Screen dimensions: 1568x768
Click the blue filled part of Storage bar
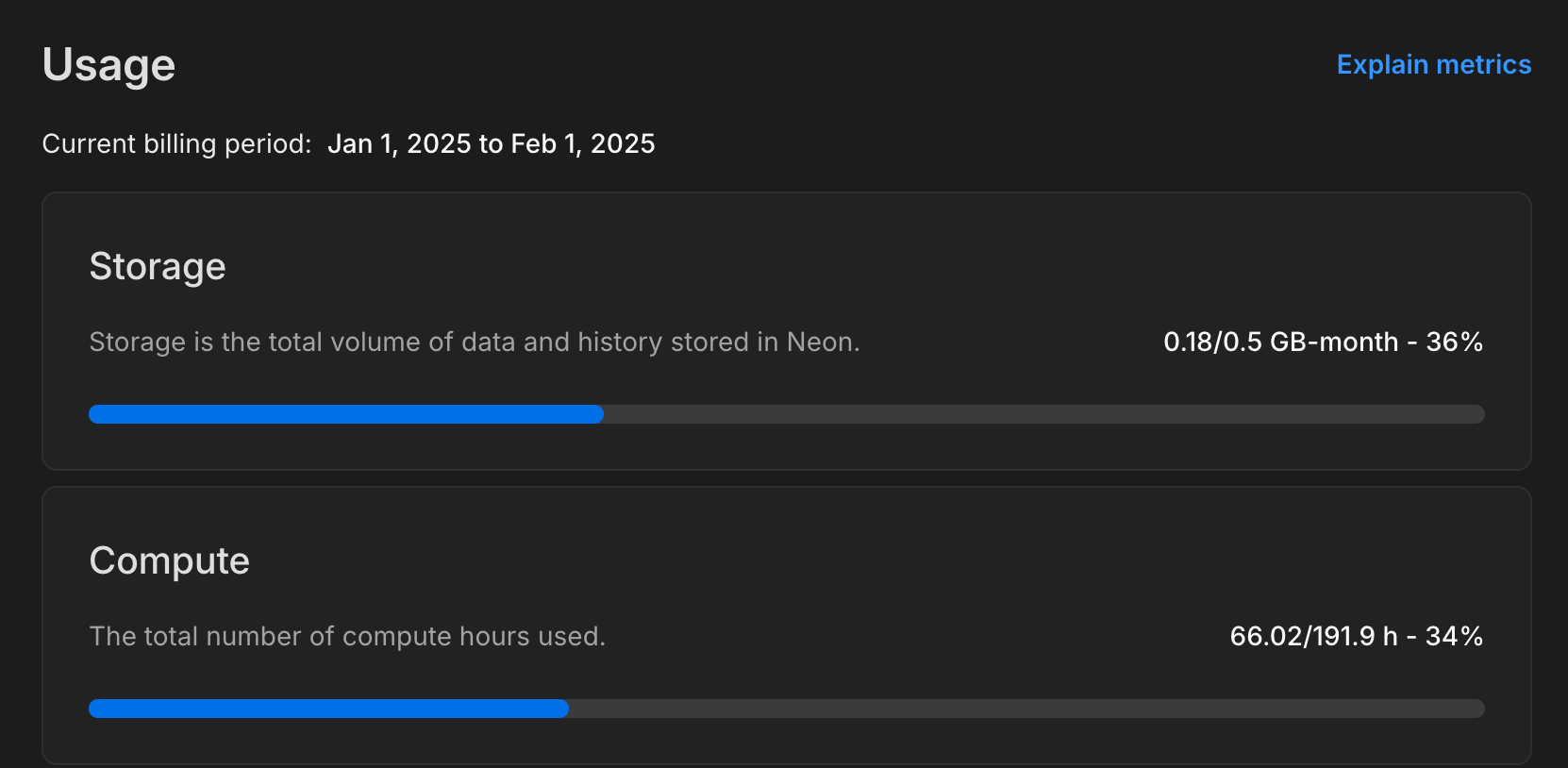coord(345,414)
